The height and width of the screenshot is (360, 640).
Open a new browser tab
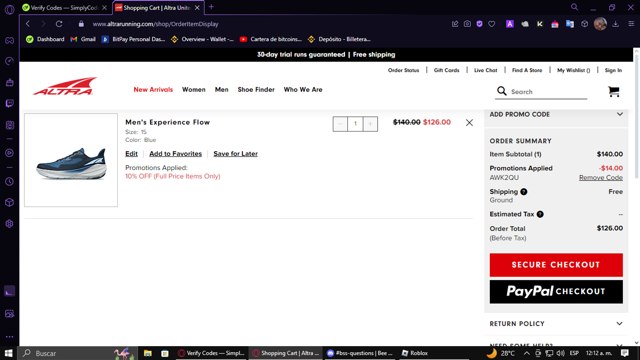tap(211, 7)
